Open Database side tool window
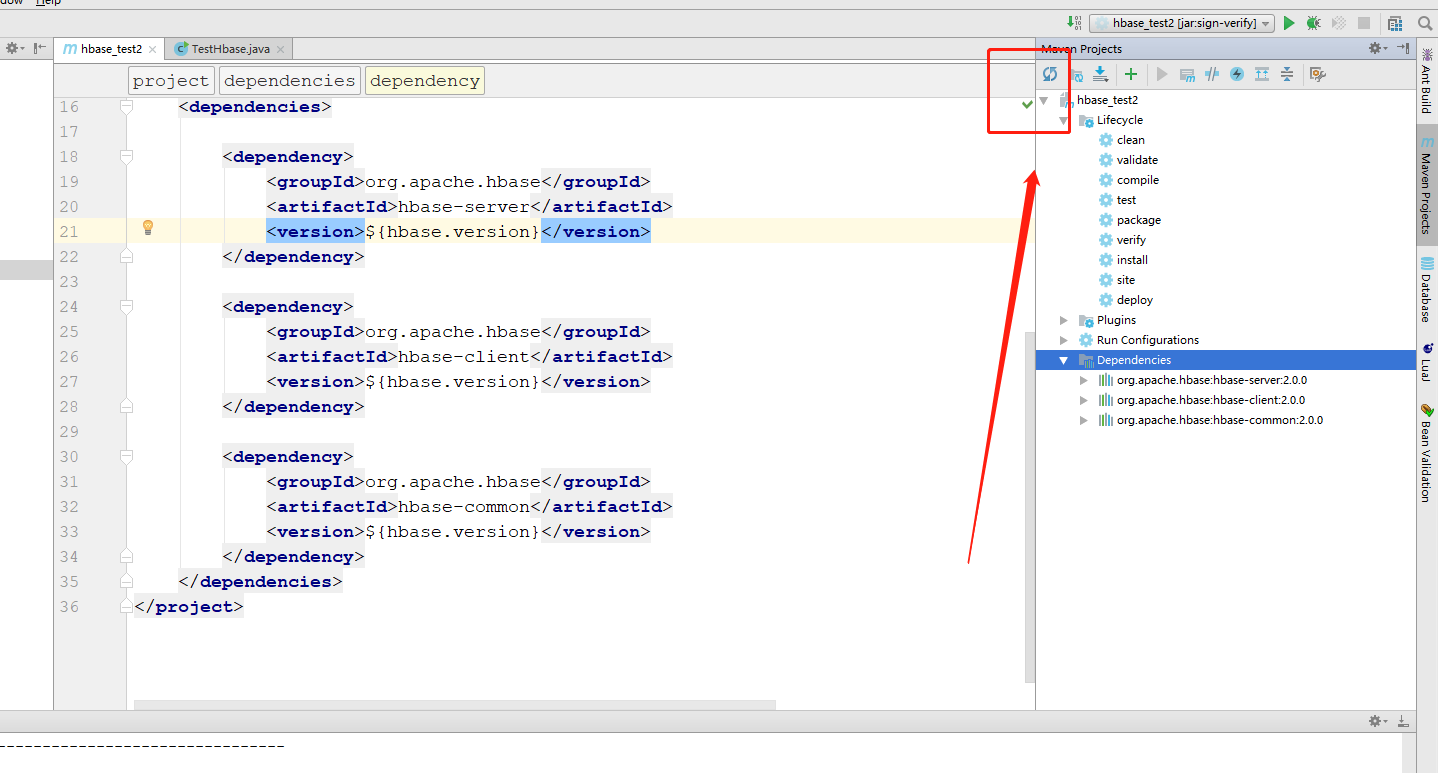Viewport: 1438px width, 773px height. 1427,291
